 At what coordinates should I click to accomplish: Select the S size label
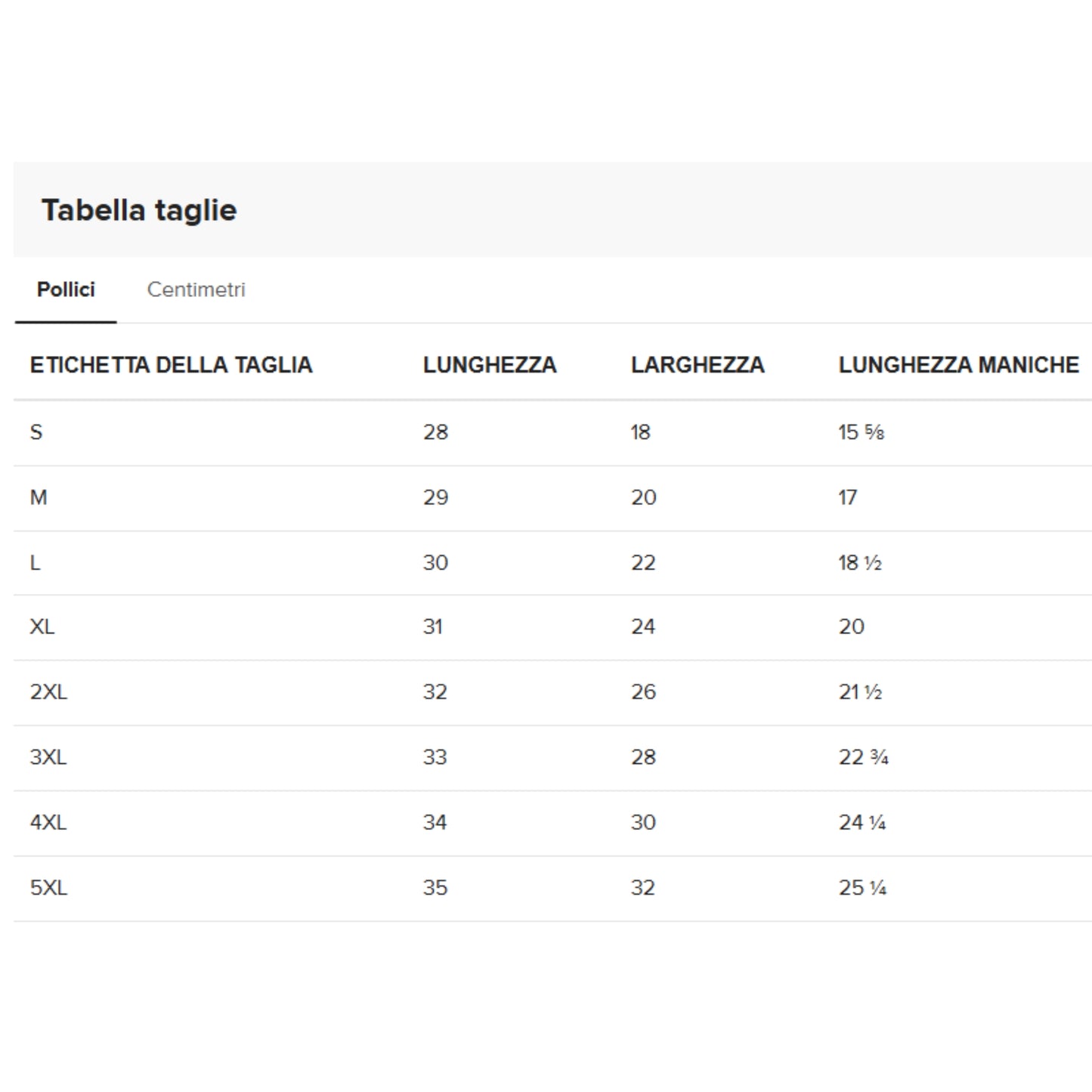36,432
